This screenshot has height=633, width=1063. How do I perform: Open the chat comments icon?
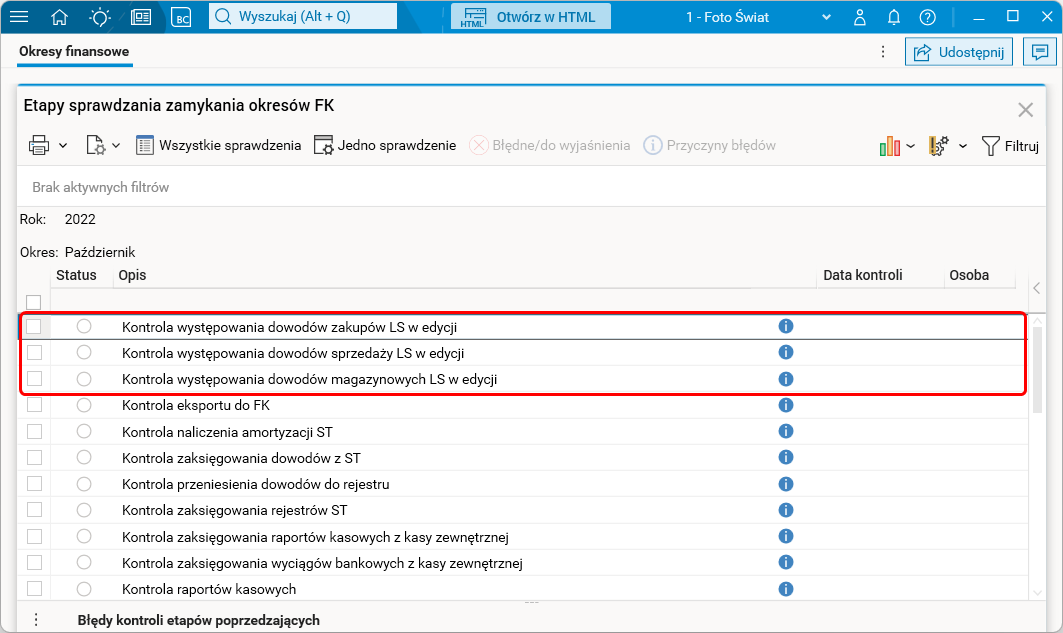coord(1041,52)
